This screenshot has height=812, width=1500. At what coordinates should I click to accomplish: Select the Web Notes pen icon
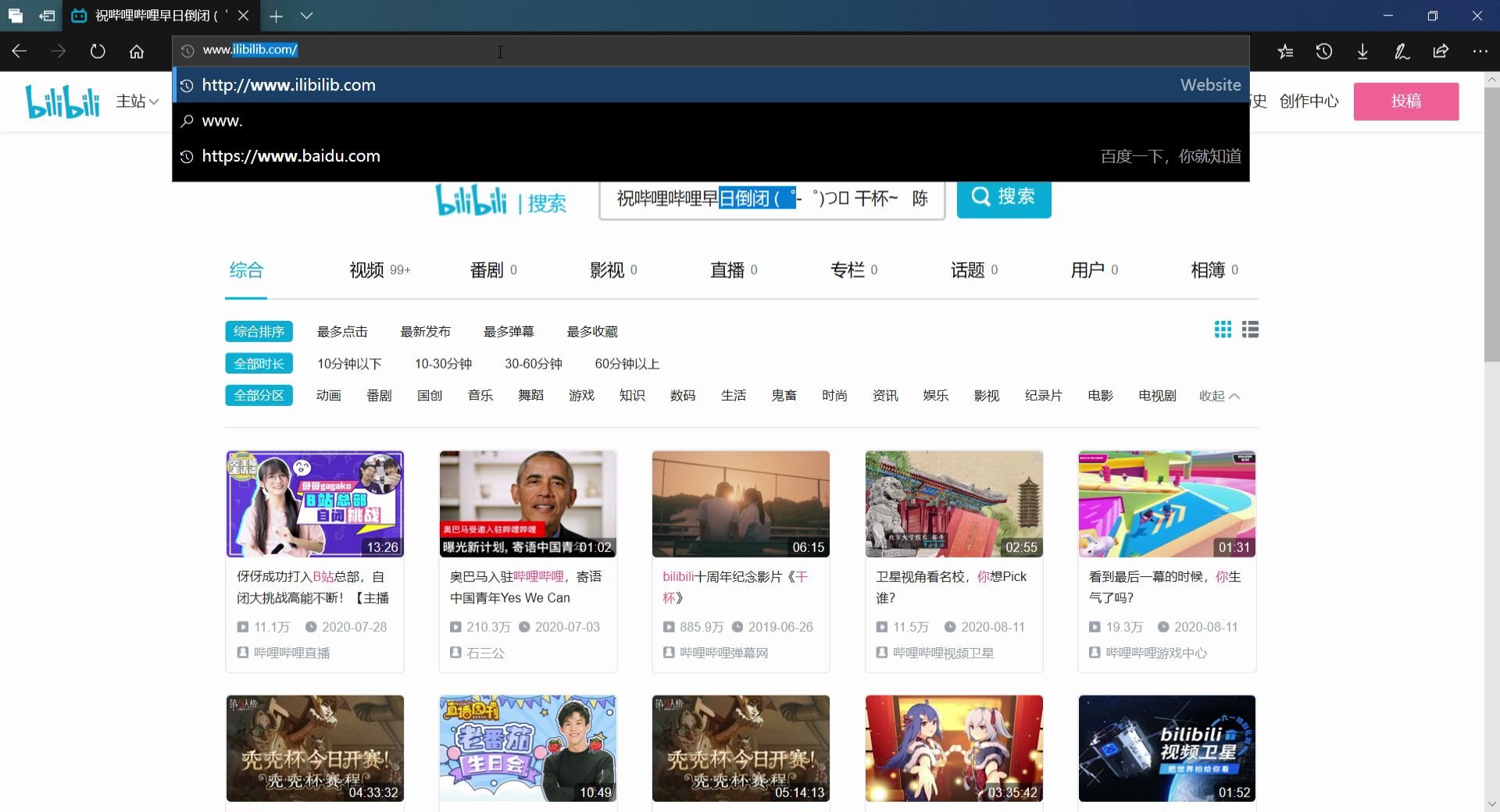1401,51
